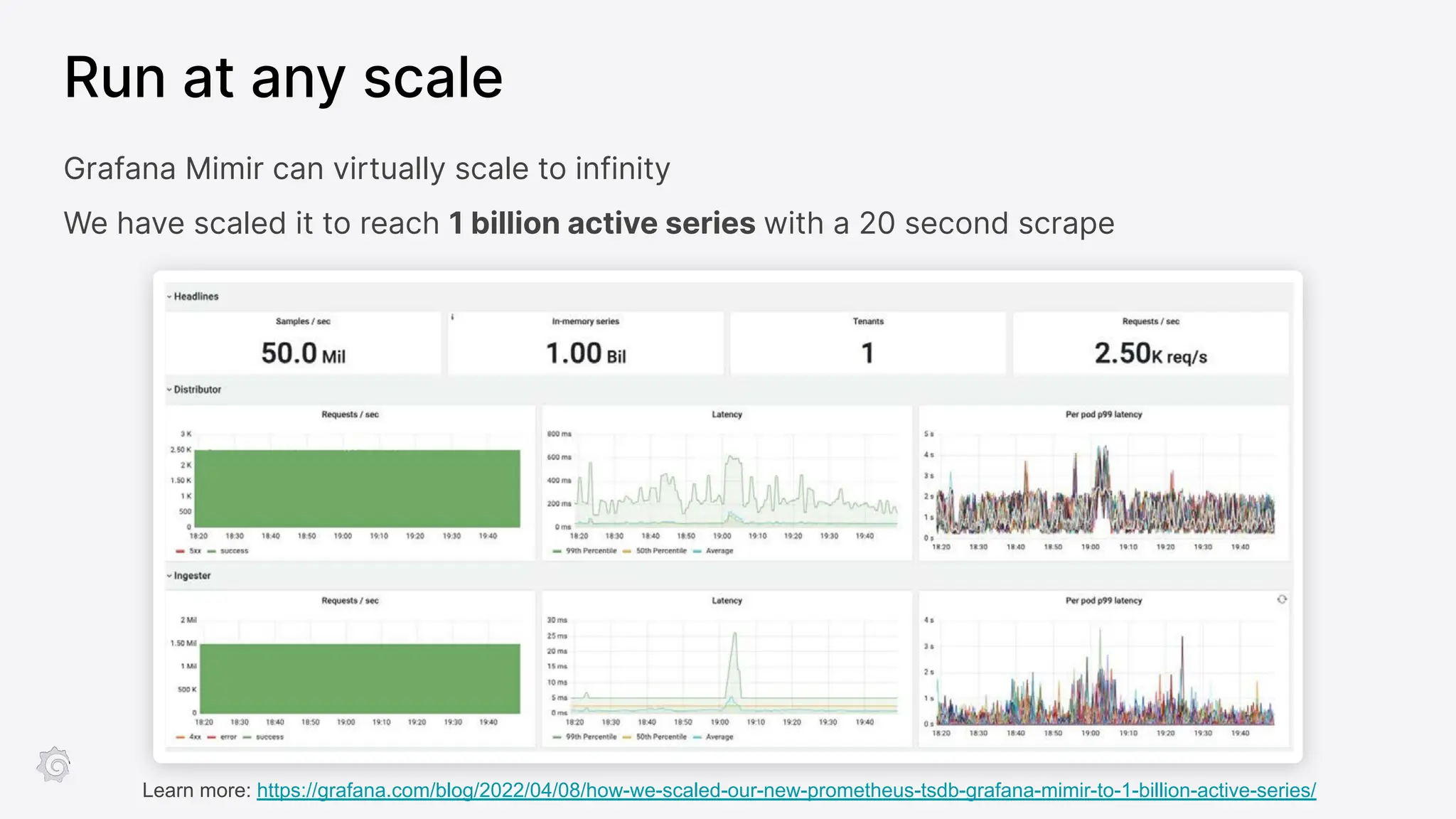
Task: Collapse the Ingester row chevron
Action: 169,576
